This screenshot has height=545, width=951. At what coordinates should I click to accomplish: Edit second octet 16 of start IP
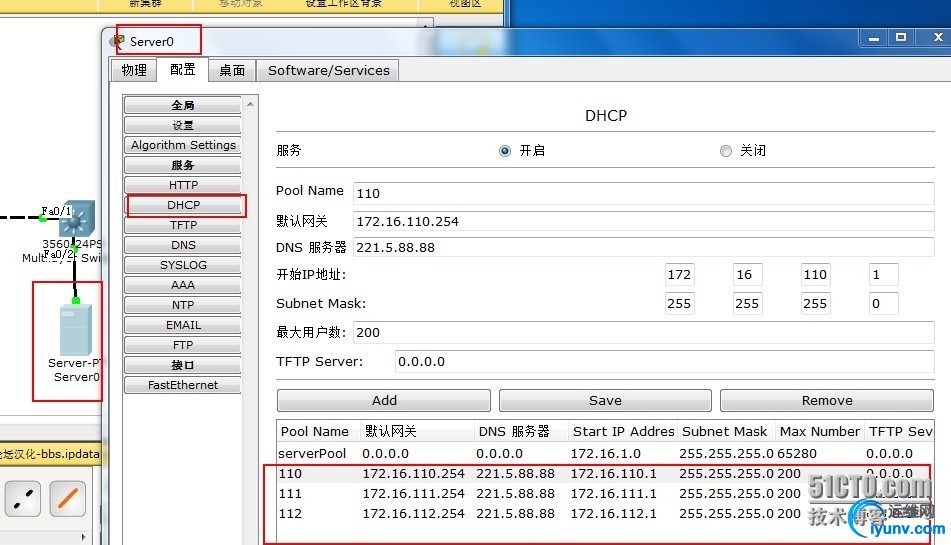tap(747, 275)
